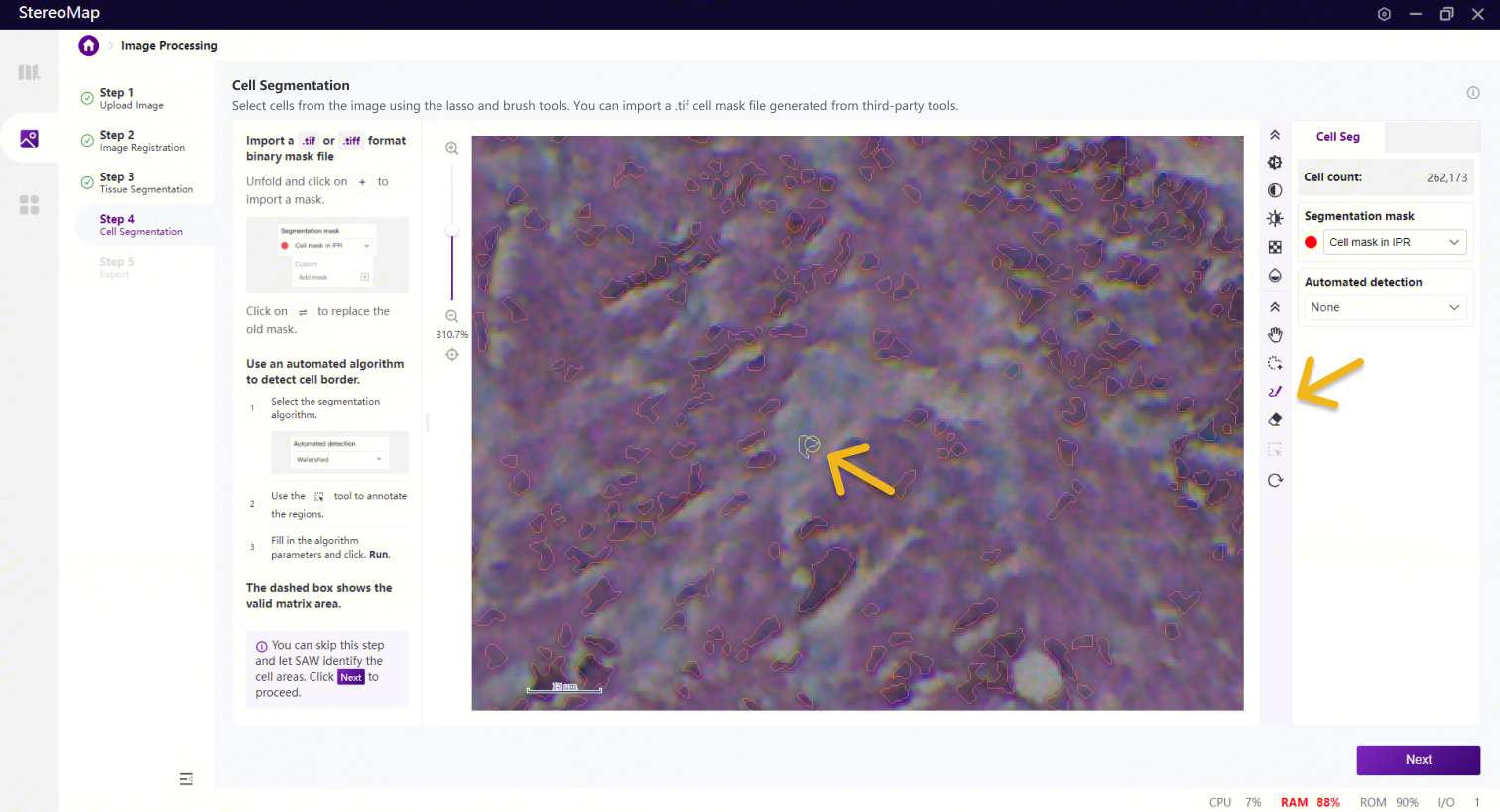Click the ROM 90% status indicator
Viewport: 1500px width, 812px height.
click(x=1389, y=803)
